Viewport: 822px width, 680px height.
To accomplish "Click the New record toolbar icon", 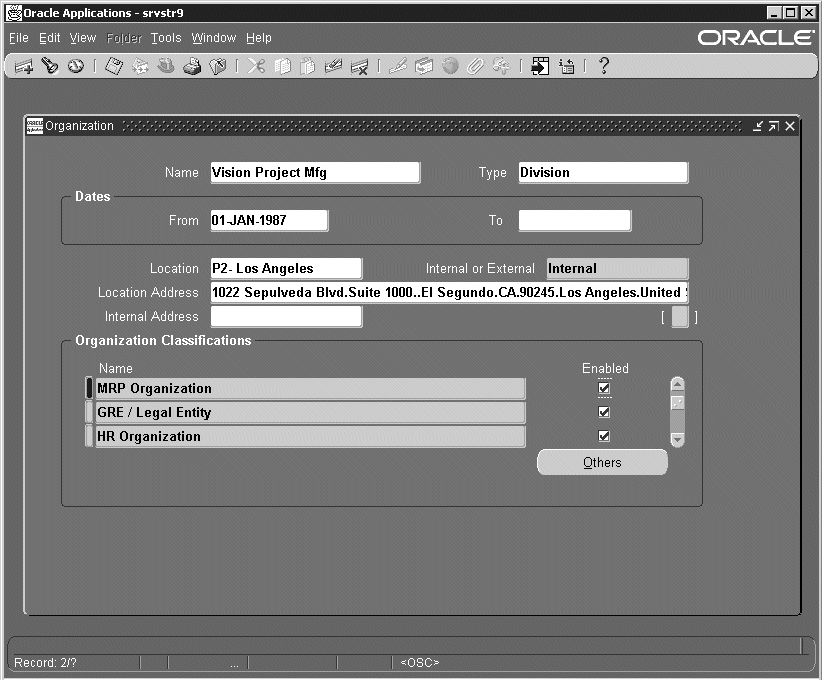I will click(x=24, y=67).
